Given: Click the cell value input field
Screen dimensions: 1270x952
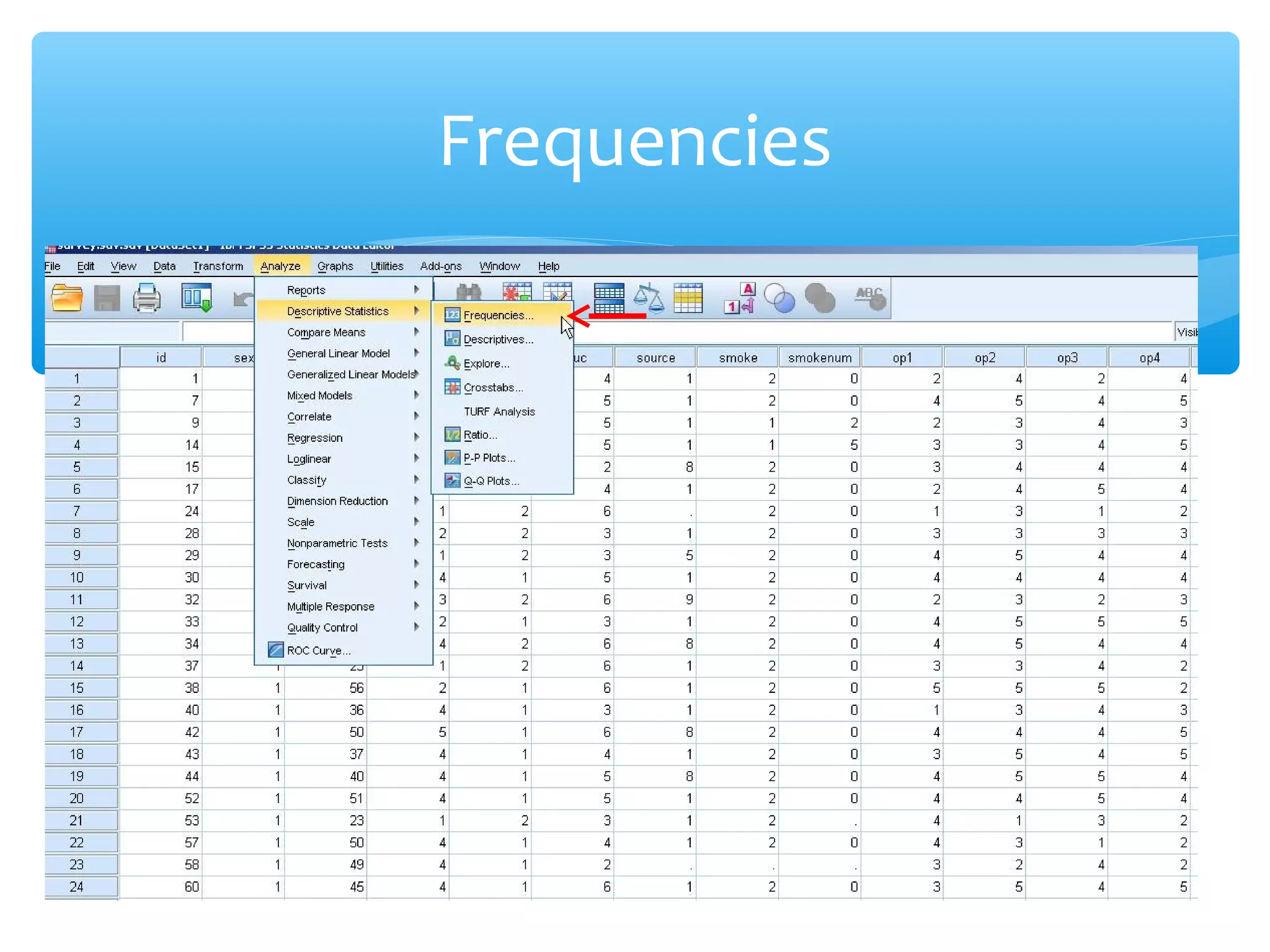Looking at the screenshot, I should coord(677,332).
